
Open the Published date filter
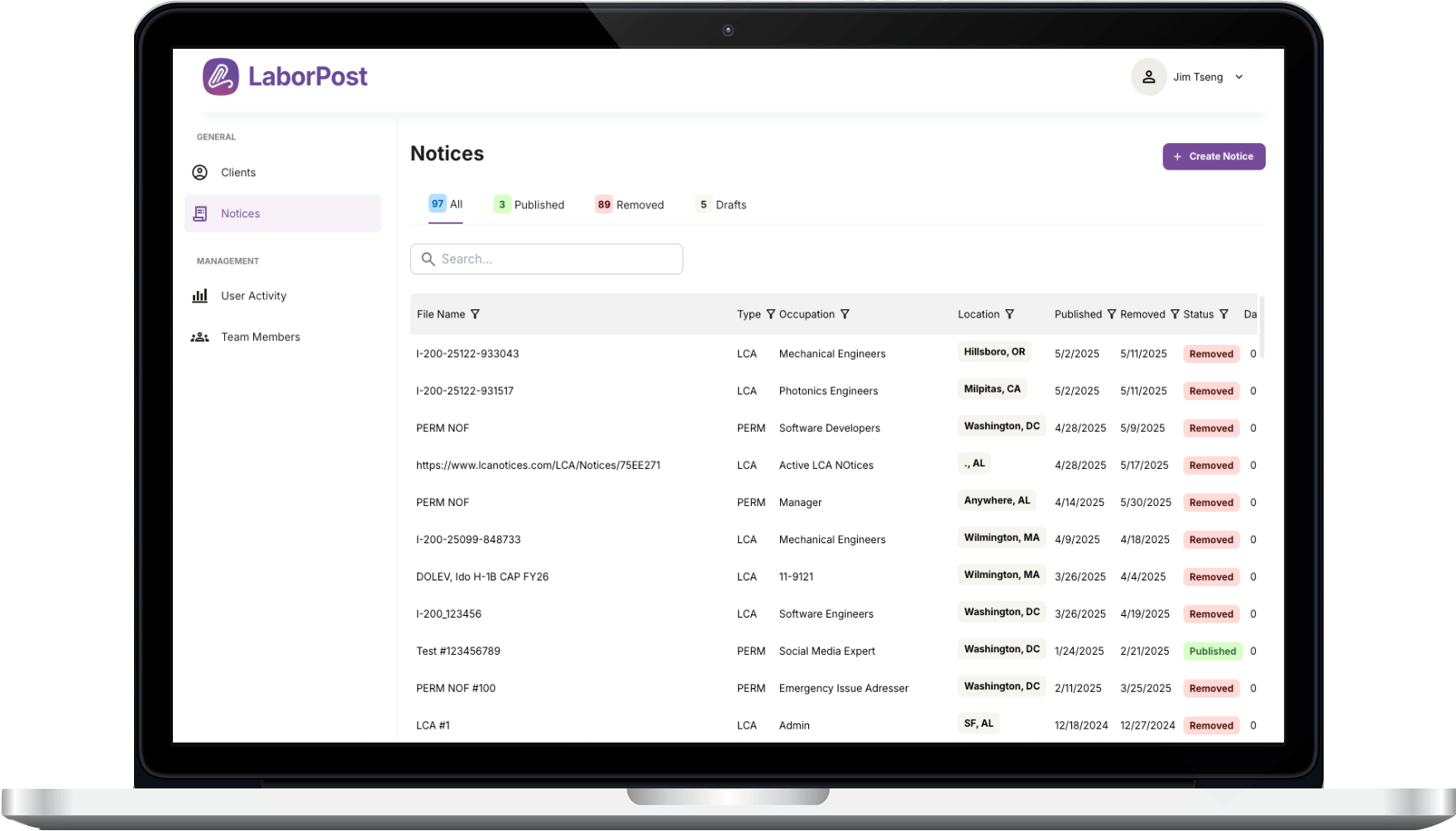(1111, 314)
